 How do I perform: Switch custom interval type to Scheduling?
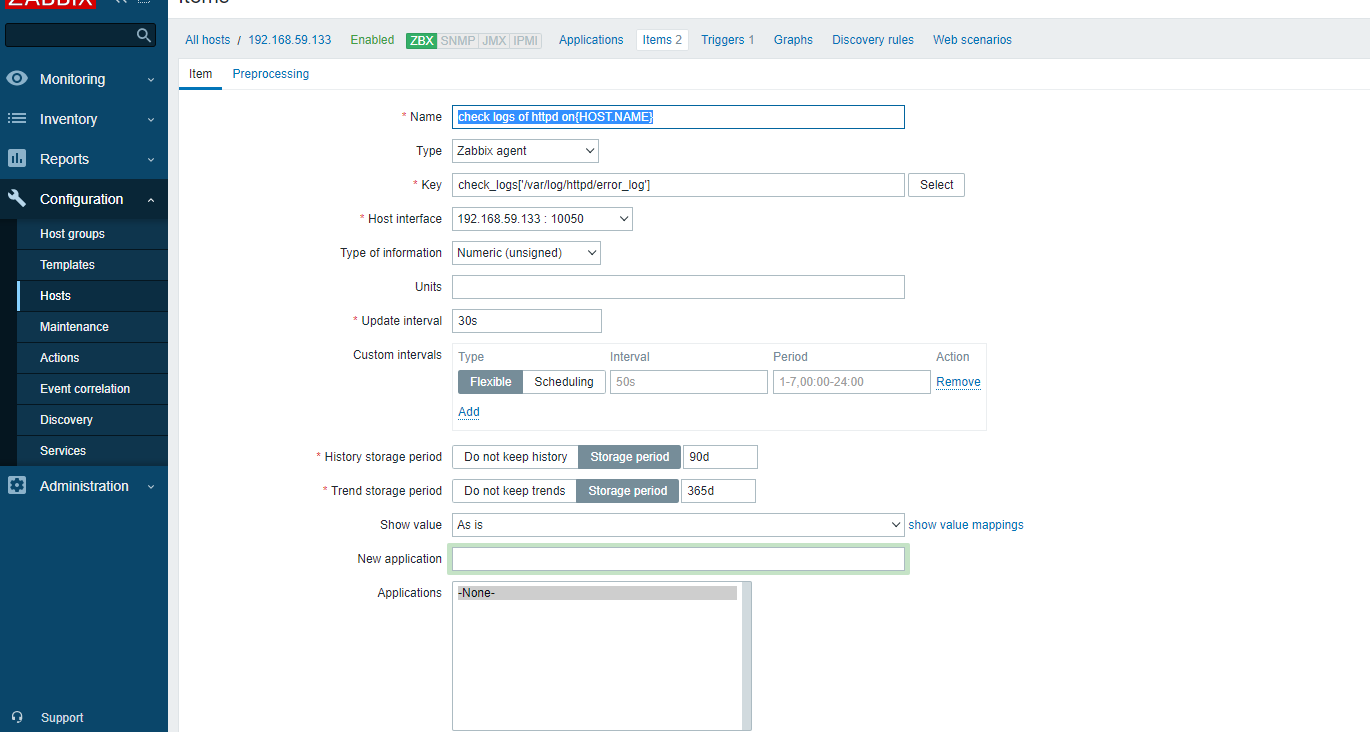point(563,382)
